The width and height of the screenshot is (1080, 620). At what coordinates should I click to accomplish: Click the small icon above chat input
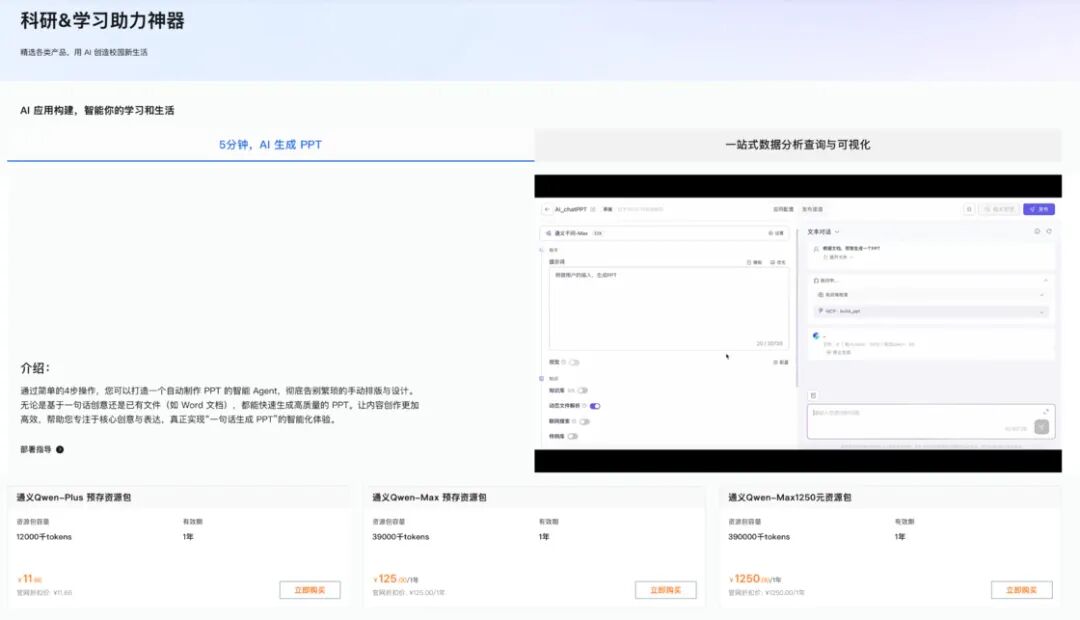[813, 395]
